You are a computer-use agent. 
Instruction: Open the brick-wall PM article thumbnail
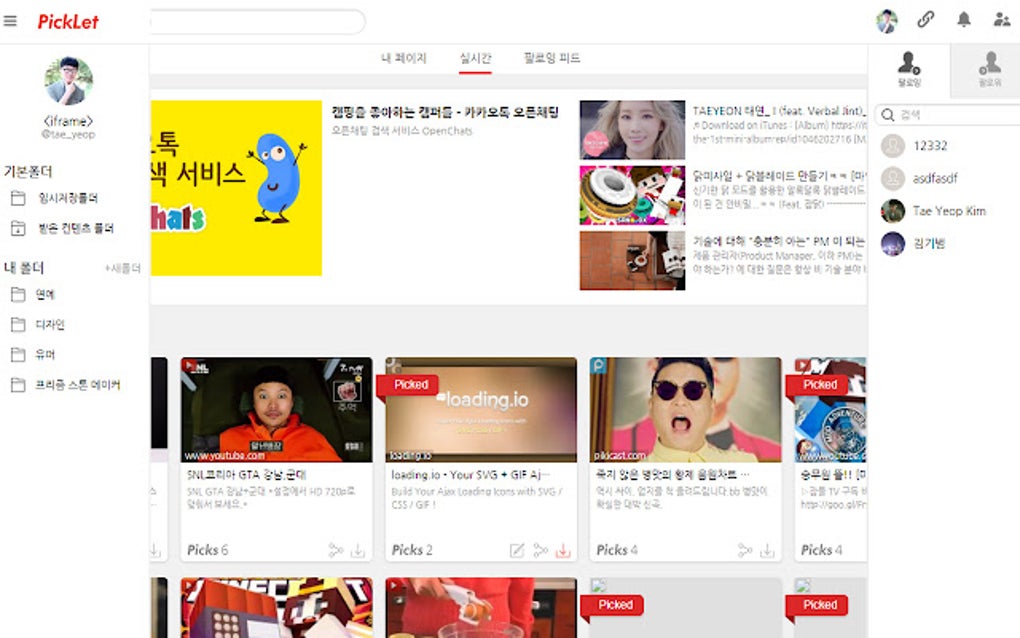(x=632, y=260)
